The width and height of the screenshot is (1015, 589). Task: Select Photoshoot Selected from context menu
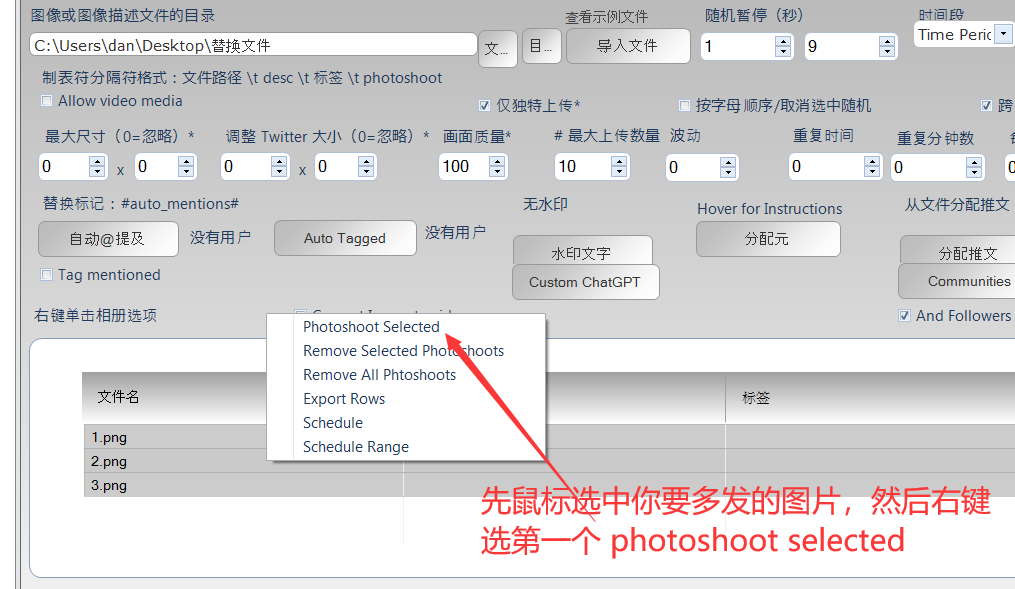pyautogui.click(x=371, y=326)
